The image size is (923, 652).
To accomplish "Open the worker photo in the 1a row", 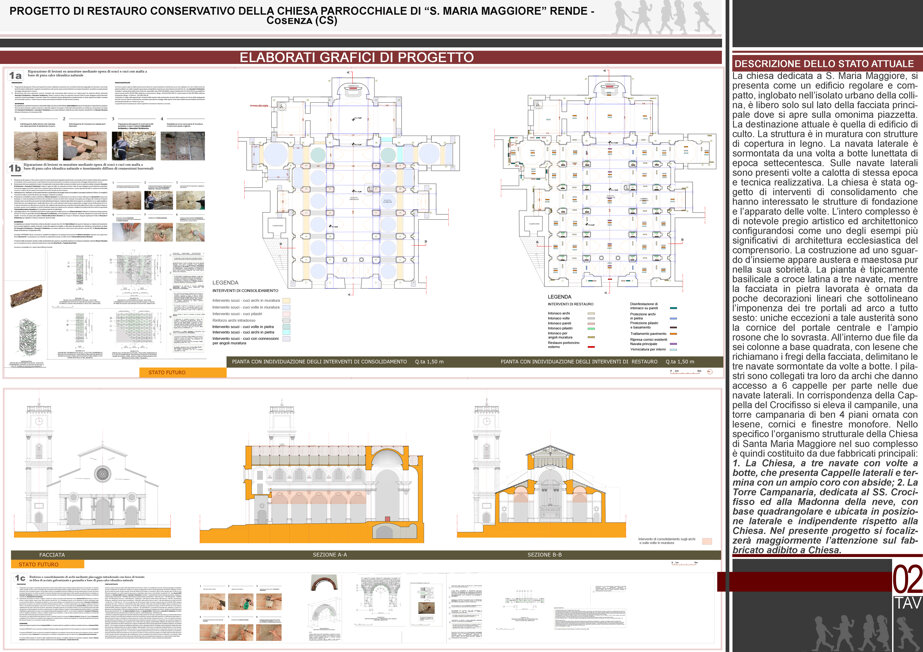I will [134, 145].
